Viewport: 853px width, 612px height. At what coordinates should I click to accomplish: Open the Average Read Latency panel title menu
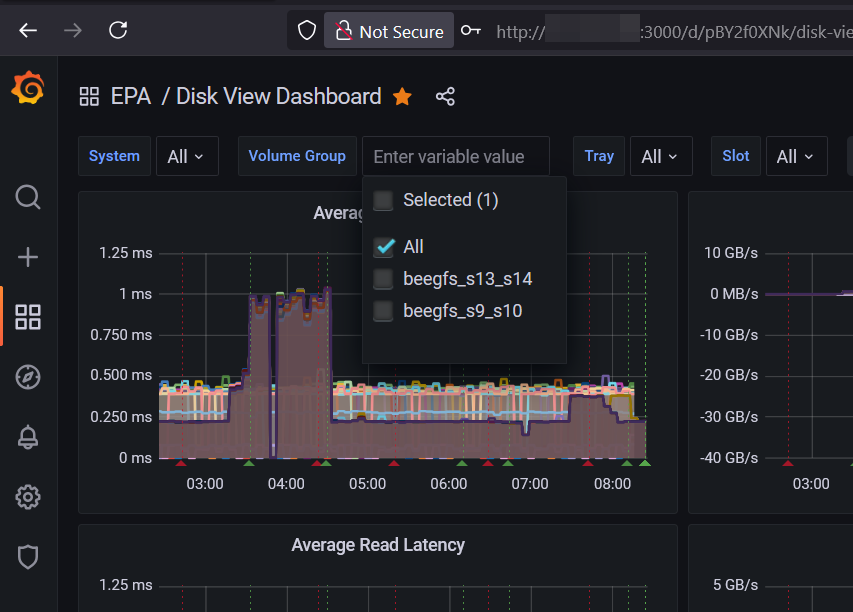(x=378, y=545)
